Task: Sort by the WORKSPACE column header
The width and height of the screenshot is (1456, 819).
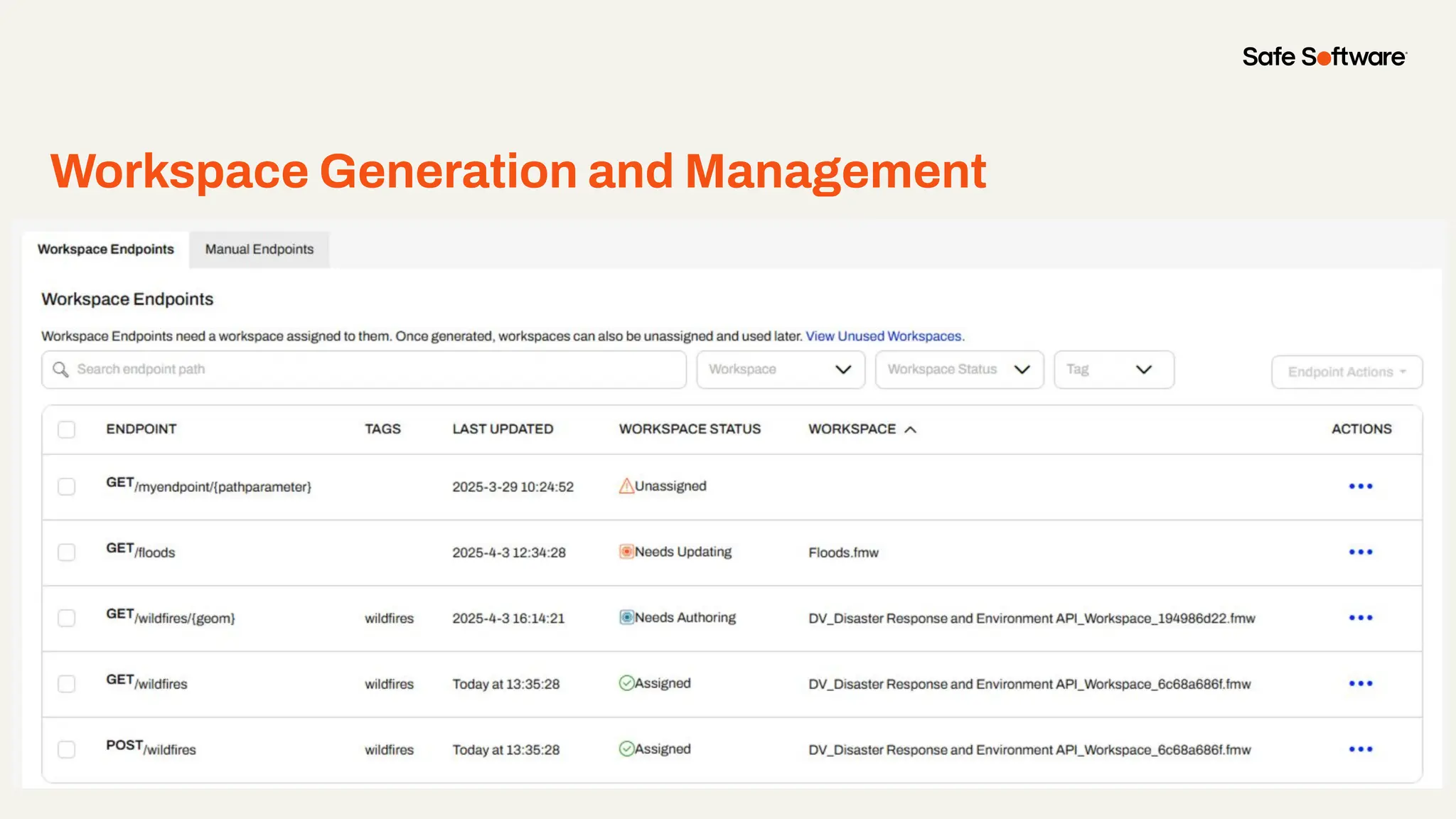Action: tap(852, 429)
